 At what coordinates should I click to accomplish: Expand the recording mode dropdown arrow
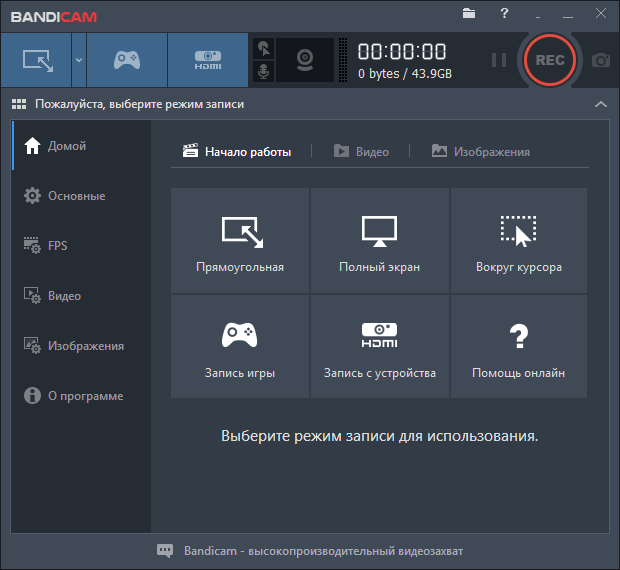click(x=78, y=60)
